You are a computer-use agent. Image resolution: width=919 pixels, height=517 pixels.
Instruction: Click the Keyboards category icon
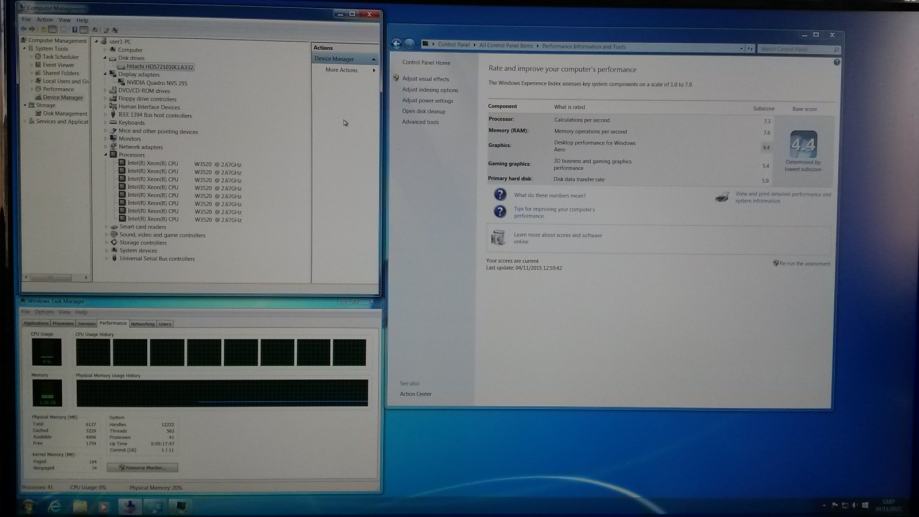point(114,123)
